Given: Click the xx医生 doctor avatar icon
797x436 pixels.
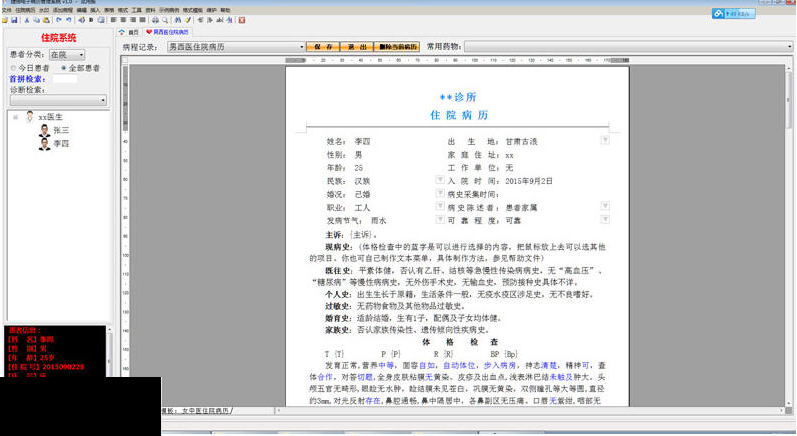Looking at the screenshot, I should tap(30, 117).
